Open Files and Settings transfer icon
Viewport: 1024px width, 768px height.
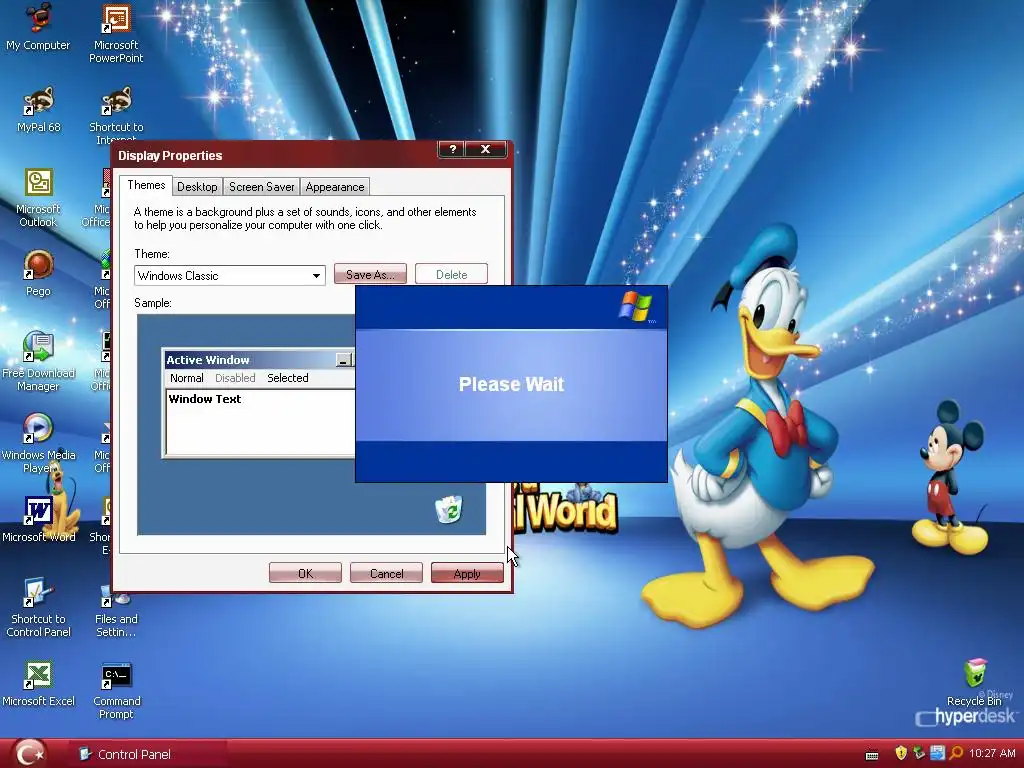click(x=116, y=611)
